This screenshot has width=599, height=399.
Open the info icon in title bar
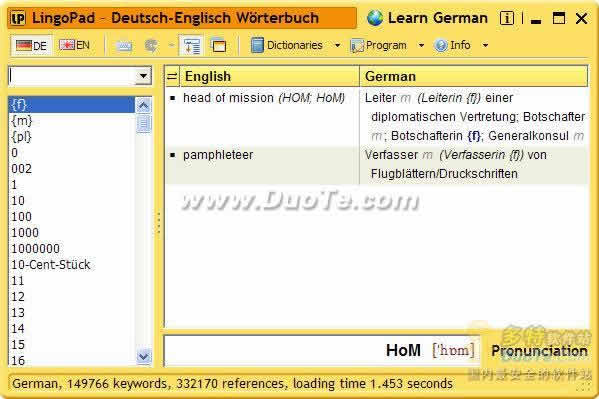pos(507,18)
